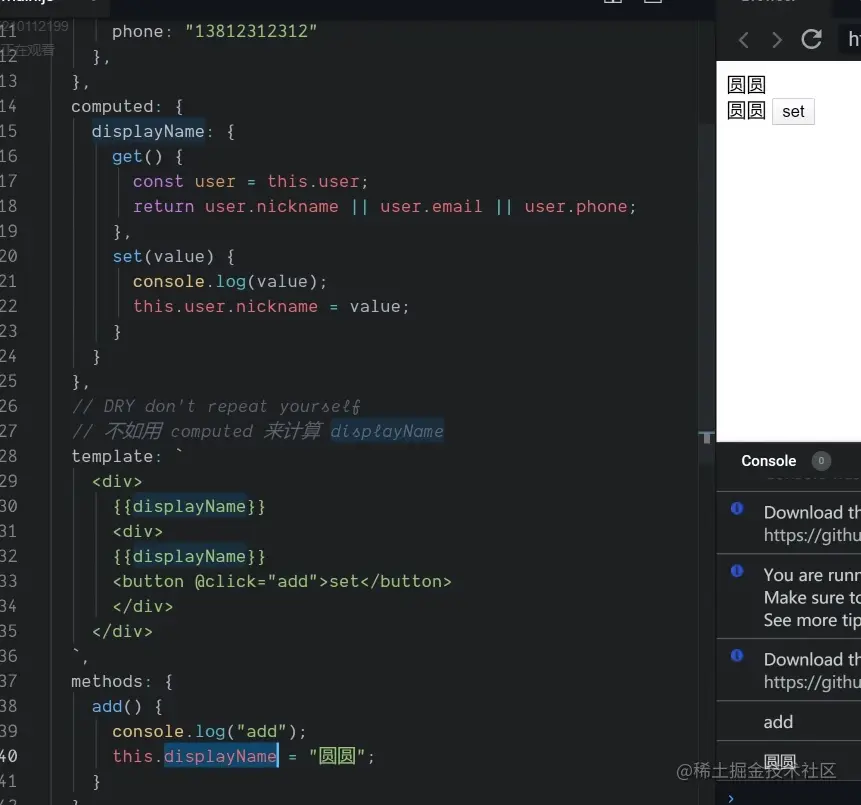The height and width of the screenshot is (805, 861).
Task: Click the DRY comment on line 26
Action: [216, 406]
